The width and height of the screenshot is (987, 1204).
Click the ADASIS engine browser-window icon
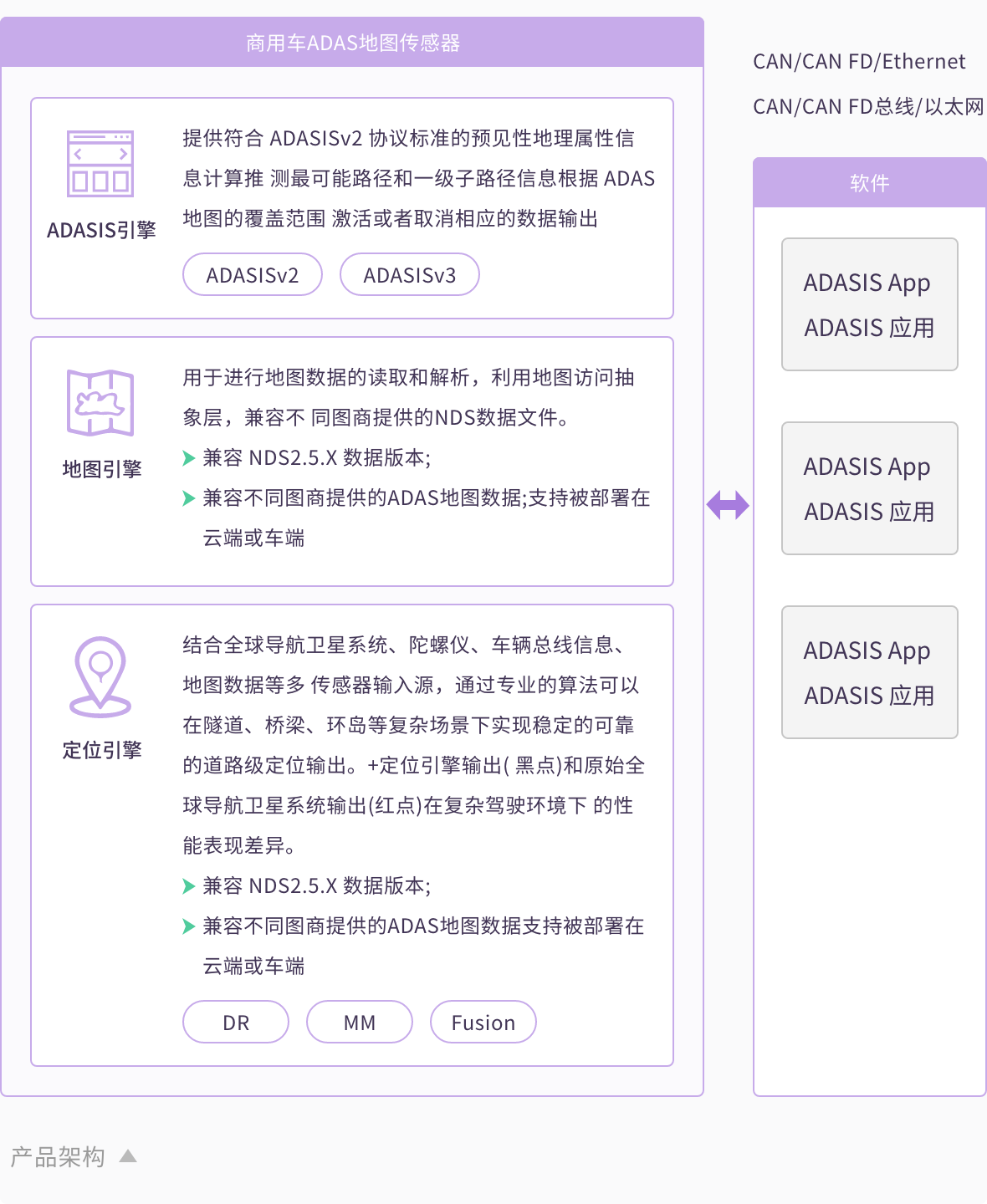100,163
